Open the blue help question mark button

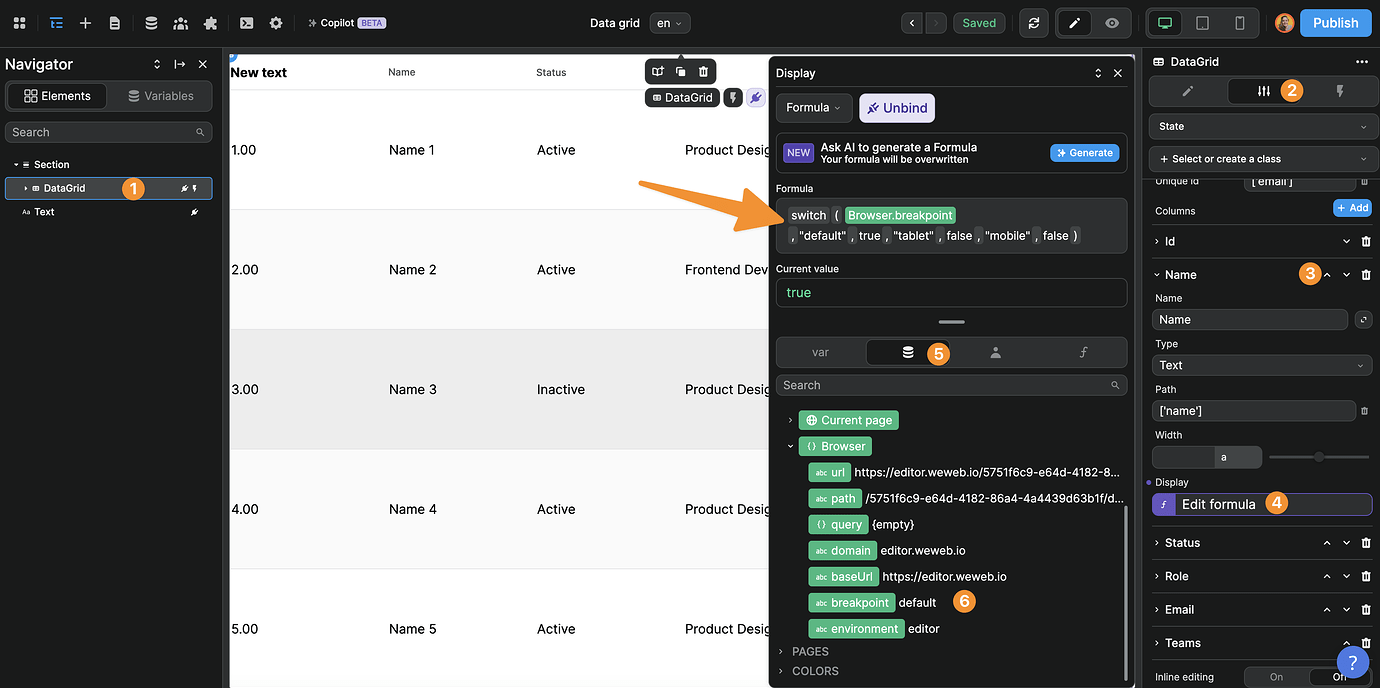pos(1352,661)
